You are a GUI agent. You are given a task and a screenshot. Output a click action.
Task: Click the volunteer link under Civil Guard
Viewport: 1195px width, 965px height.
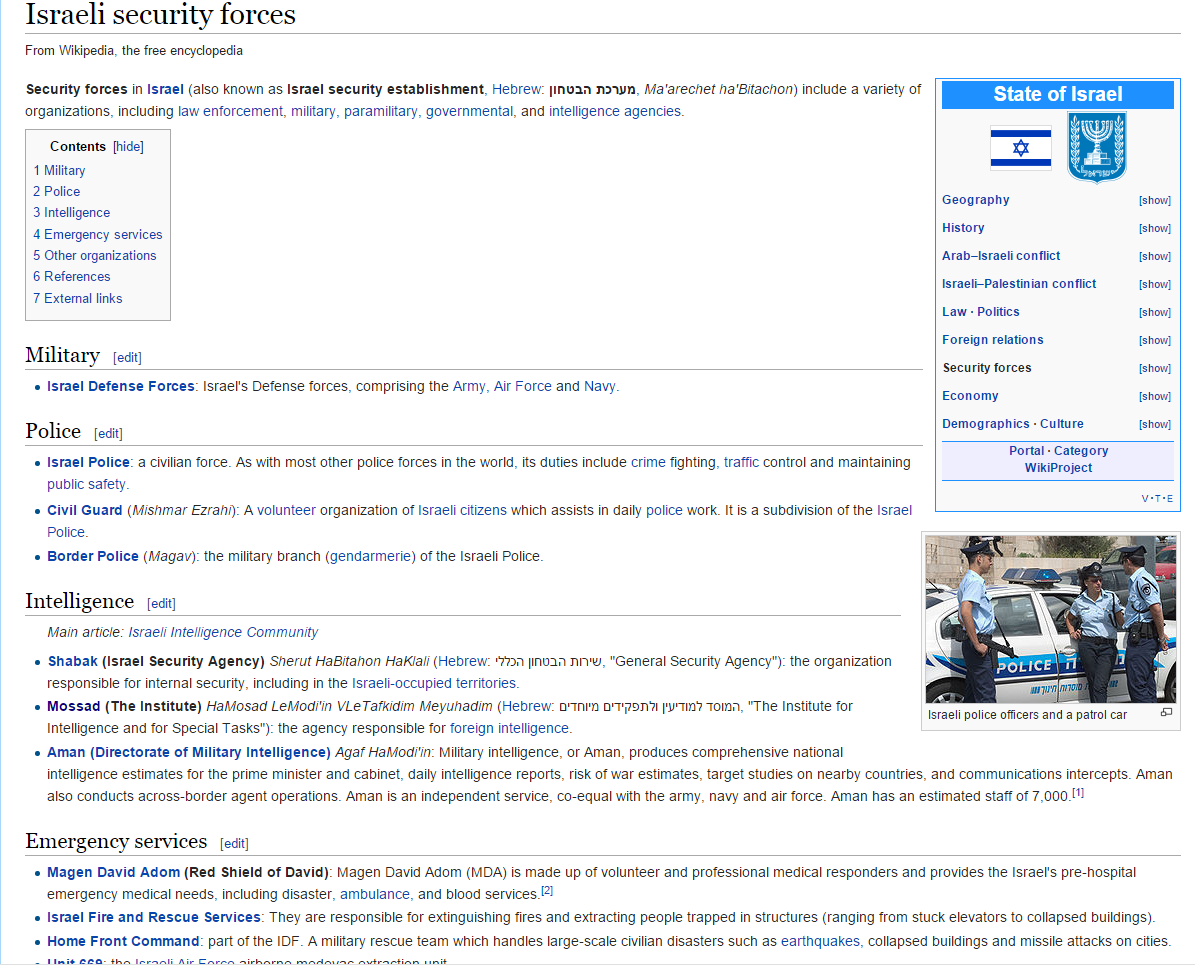click(x=286, y=511)
